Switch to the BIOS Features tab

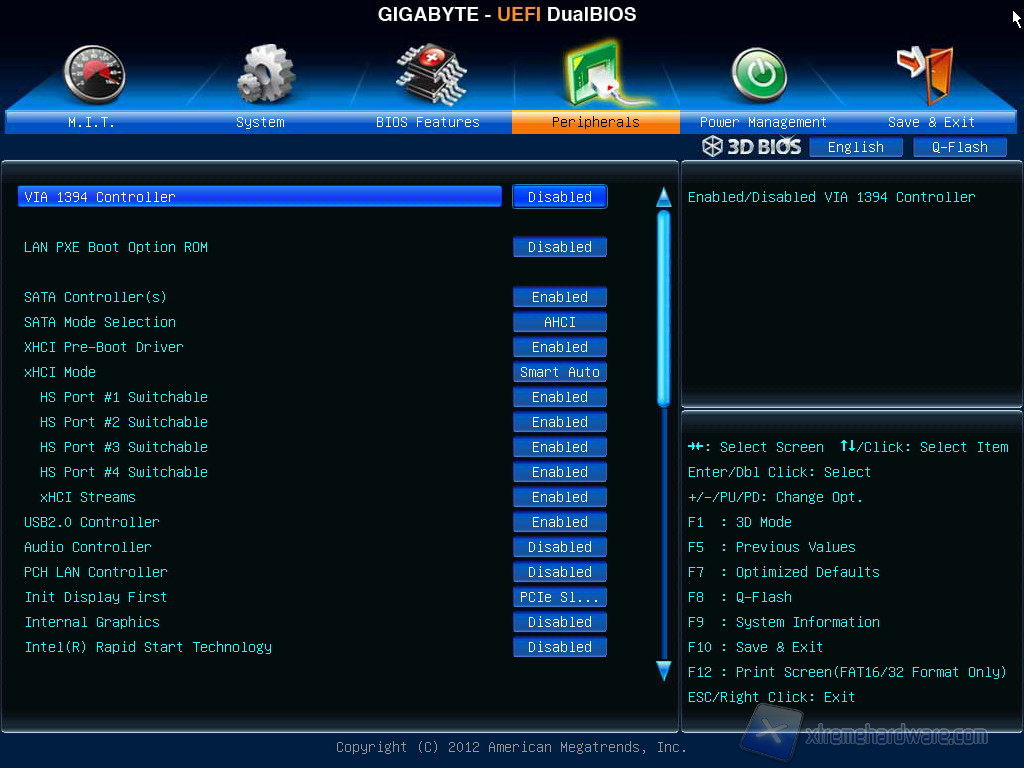[428, 122]
